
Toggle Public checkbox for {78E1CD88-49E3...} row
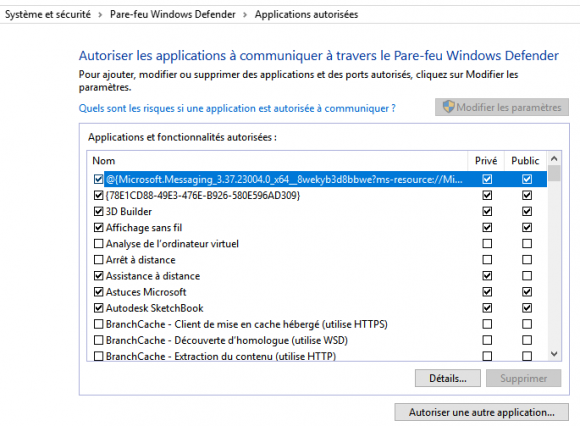[527, 195]
